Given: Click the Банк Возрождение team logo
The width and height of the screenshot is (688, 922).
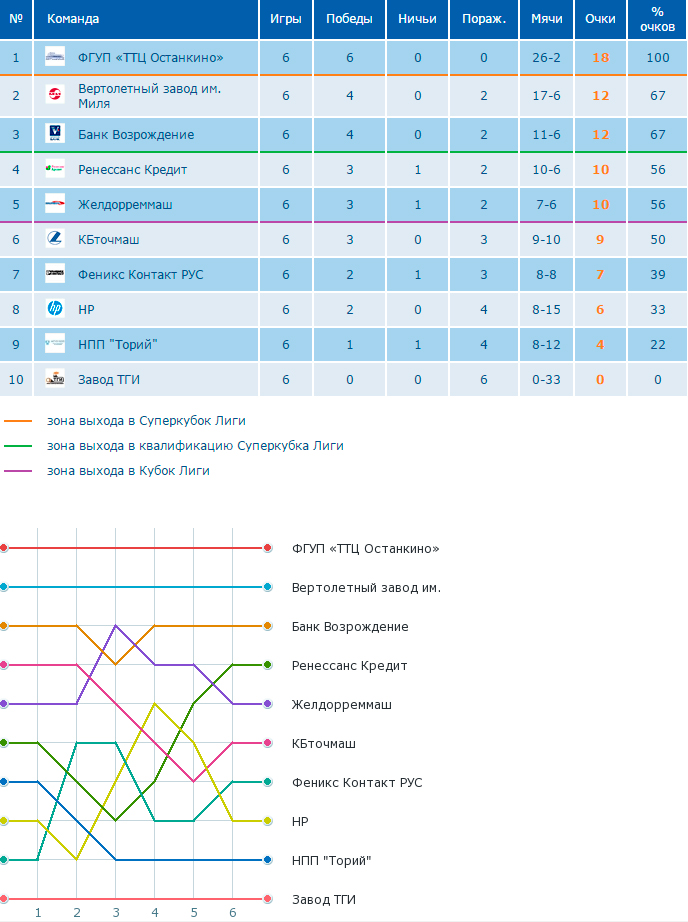Looking at the screenshot, I should pos(55,133).
